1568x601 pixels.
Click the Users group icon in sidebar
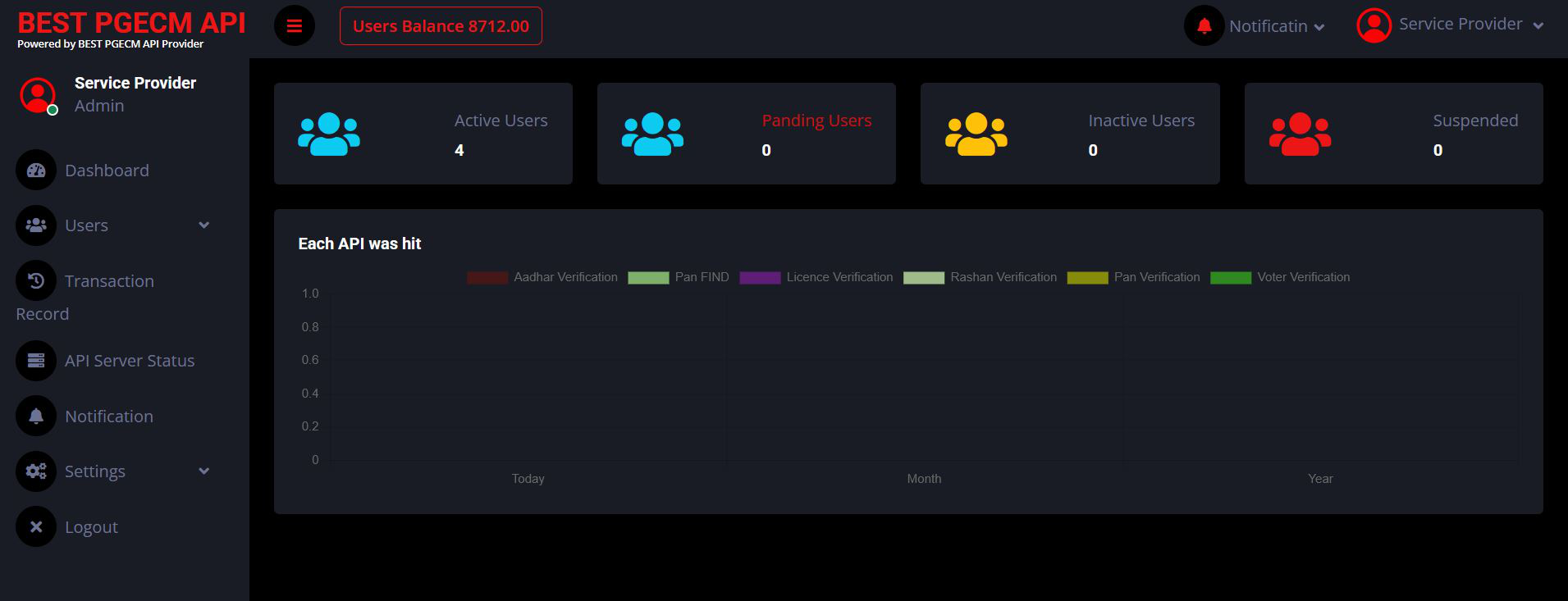pyautogui.click(x=36, y=225)
